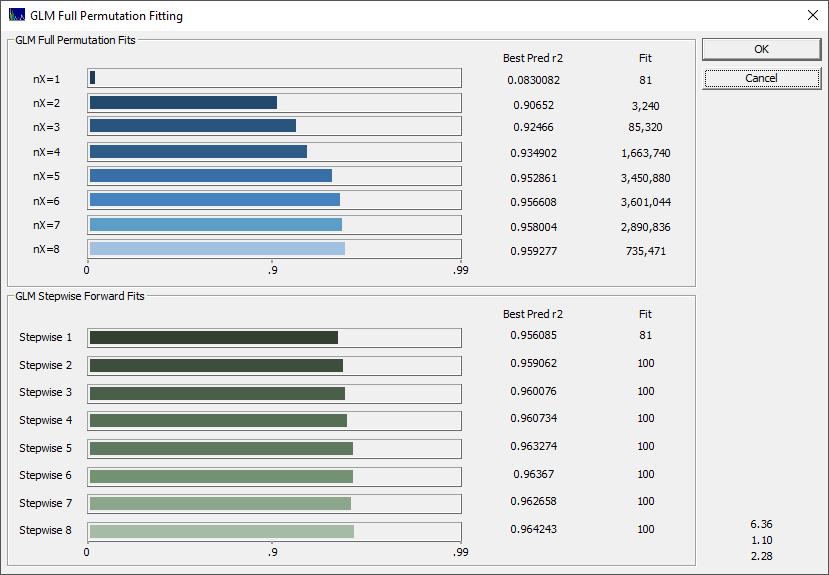Click the GLM Stepwise Forward Fits group title

pyautogui.click(x=79, y=296)
